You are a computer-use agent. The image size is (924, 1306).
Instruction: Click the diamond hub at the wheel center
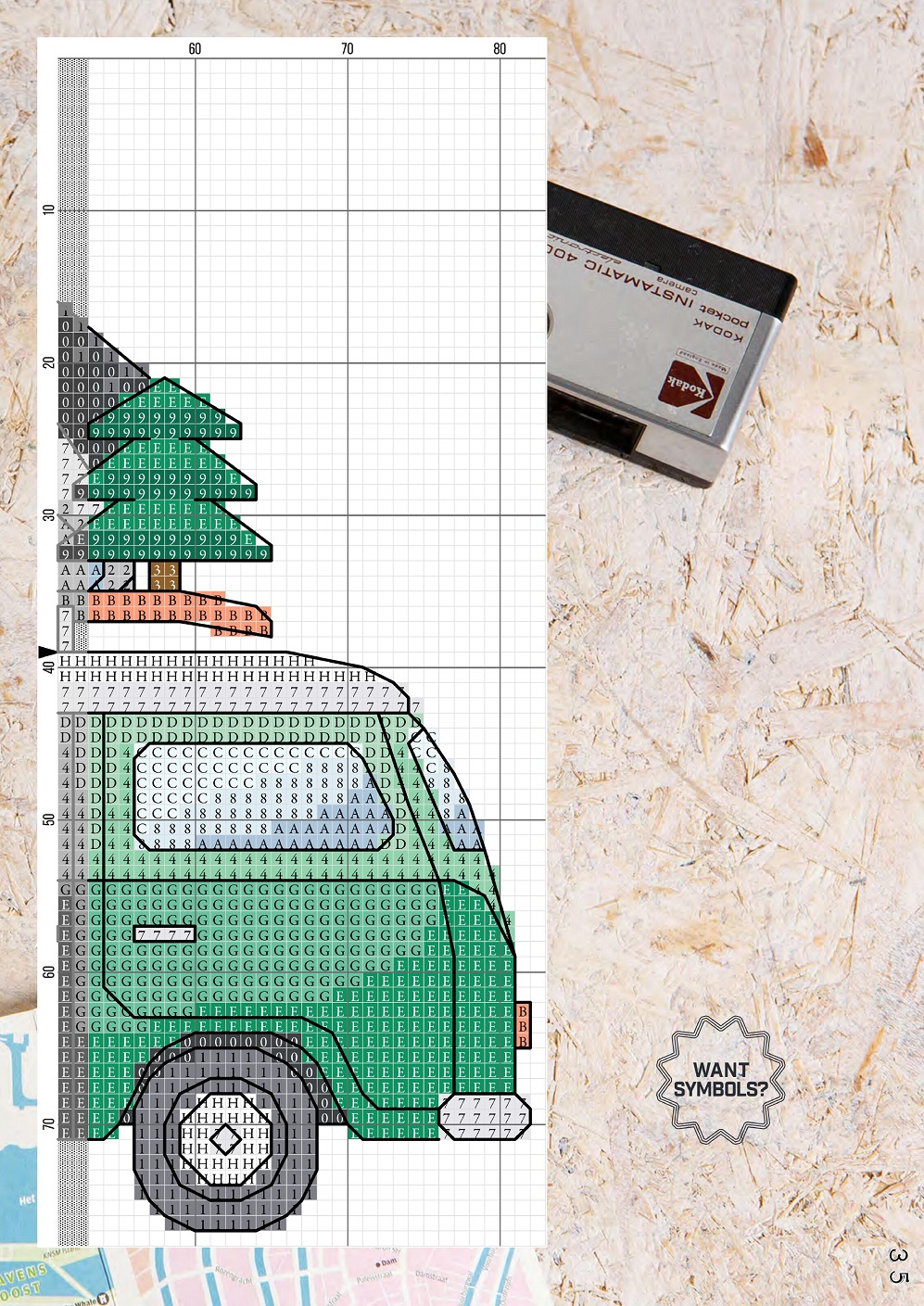click(x=225, y=1139)
